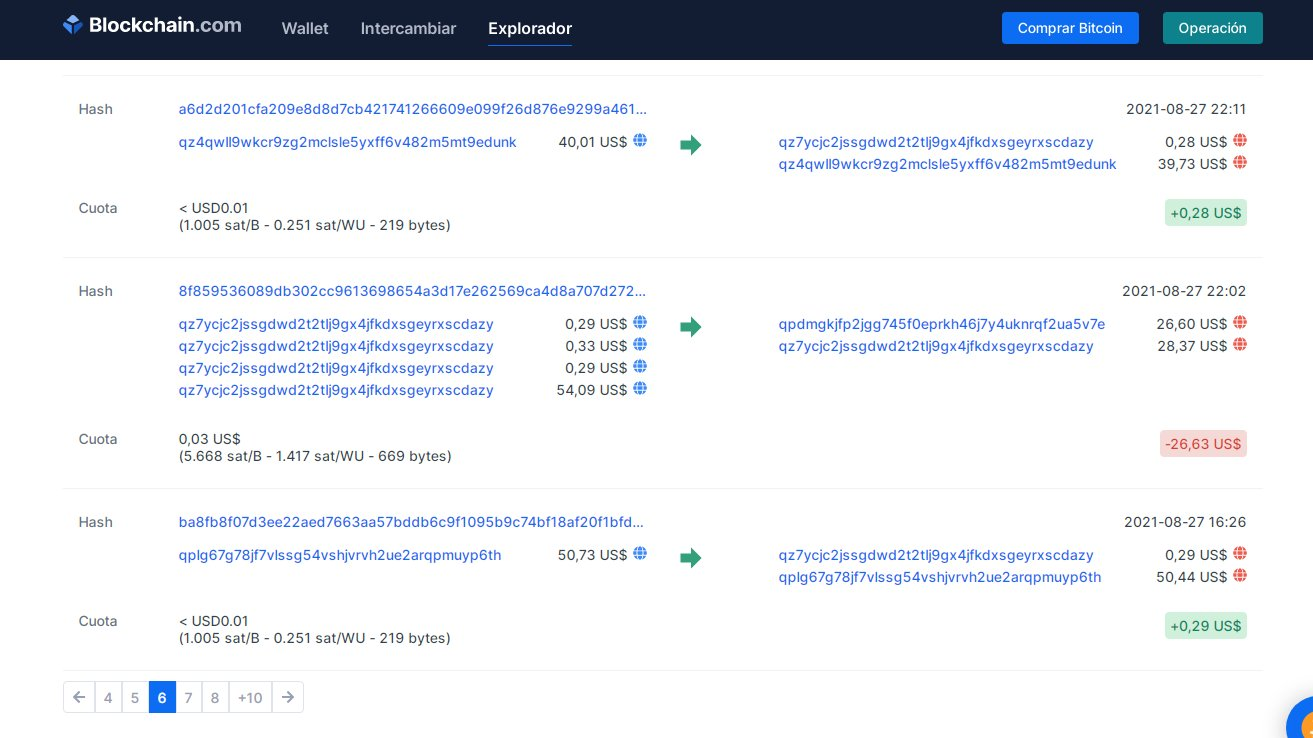Viewport: 1313px width, 738px height.
Task: Click the red globe icon next to 26,60 US$
Action: (x=1240, y=323)
